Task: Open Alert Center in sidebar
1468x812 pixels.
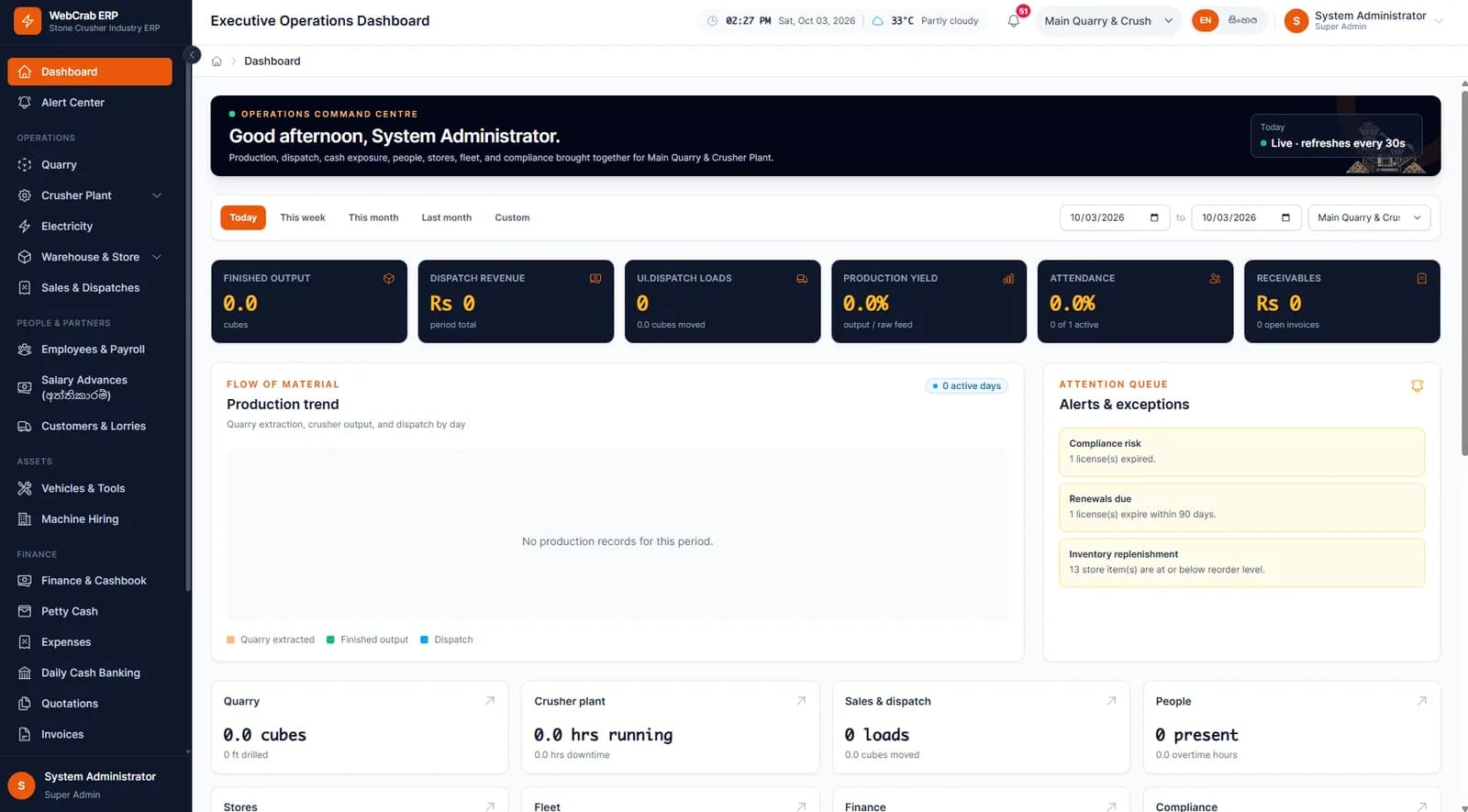Action: (x=90, y=103)
